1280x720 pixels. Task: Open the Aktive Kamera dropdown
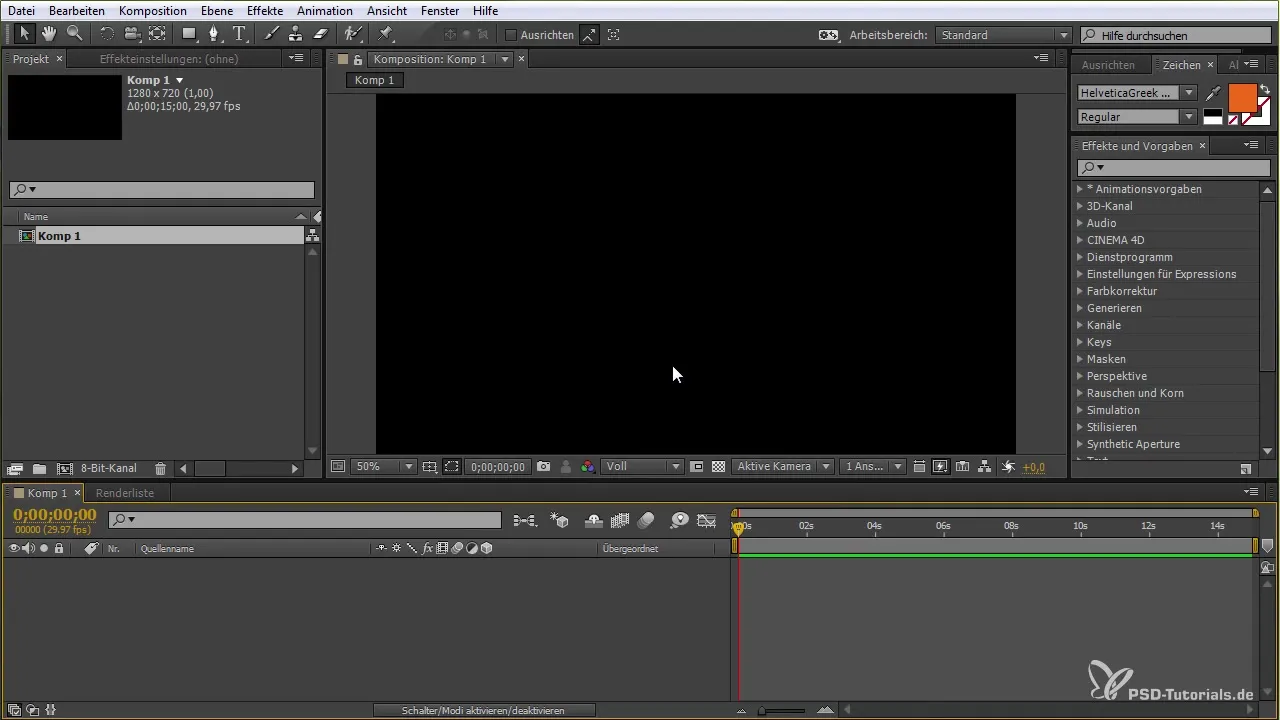(783, 467)
